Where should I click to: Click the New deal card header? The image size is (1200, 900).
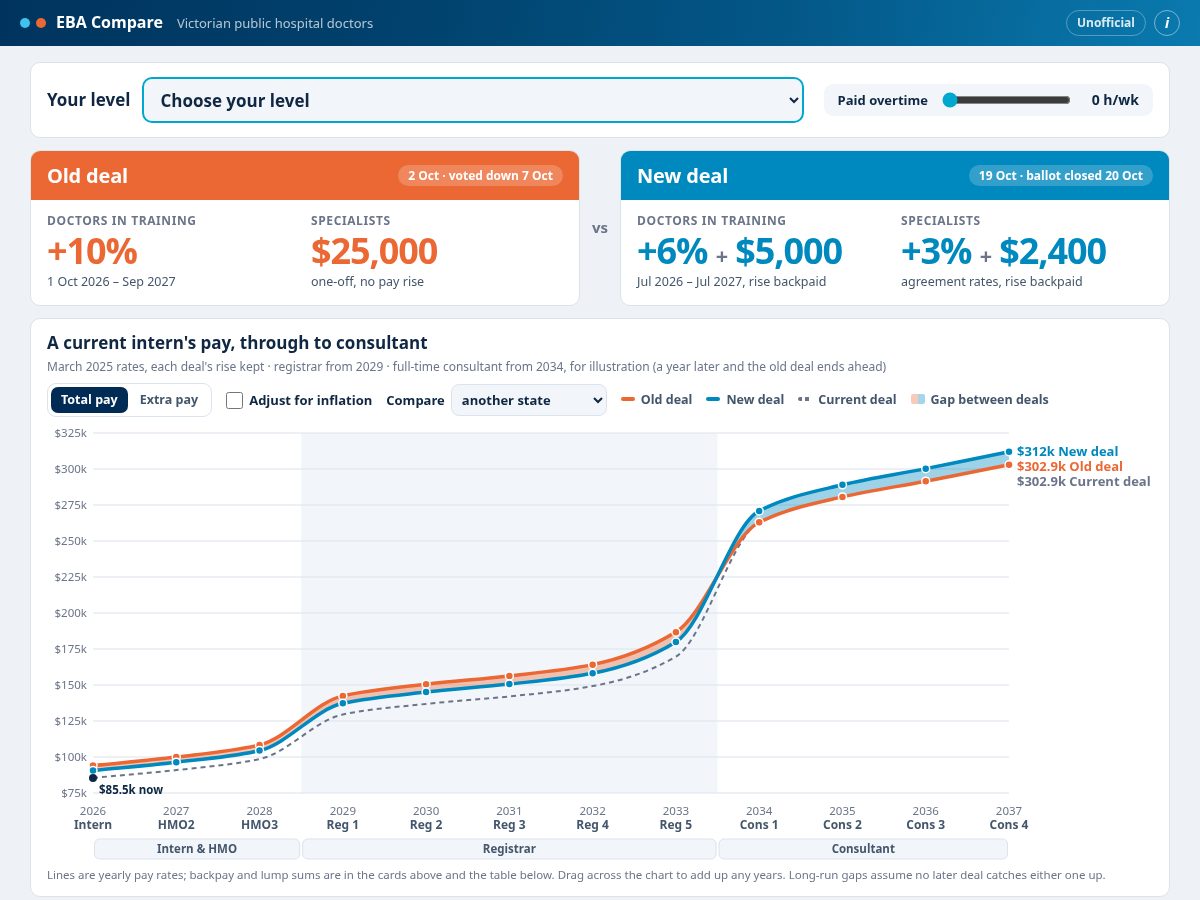(895, 176)
